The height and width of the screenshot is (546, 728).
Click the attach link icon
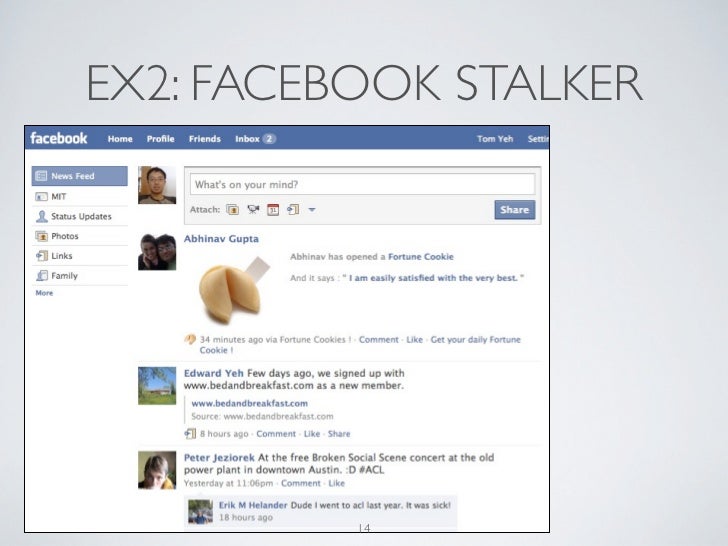point(293,210)
